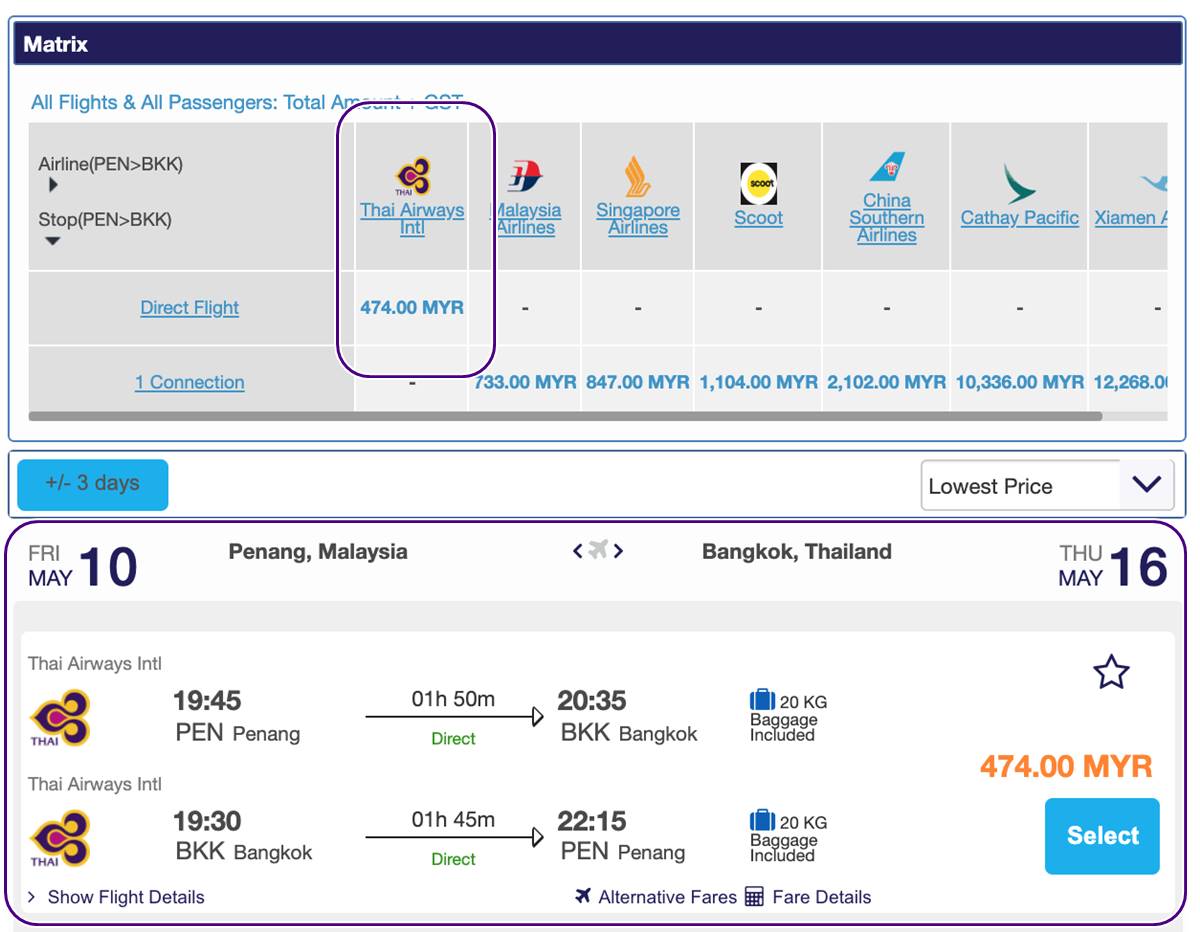Click return arrival time 22:15

(x=592, y=822)
